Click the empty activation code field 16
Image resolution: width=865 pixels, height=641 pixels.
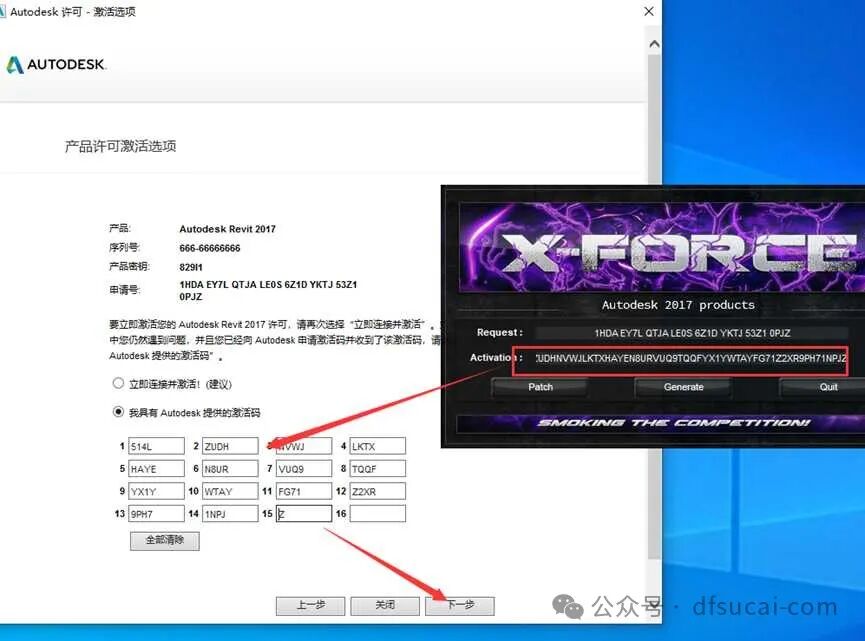(x=378, y=514)
